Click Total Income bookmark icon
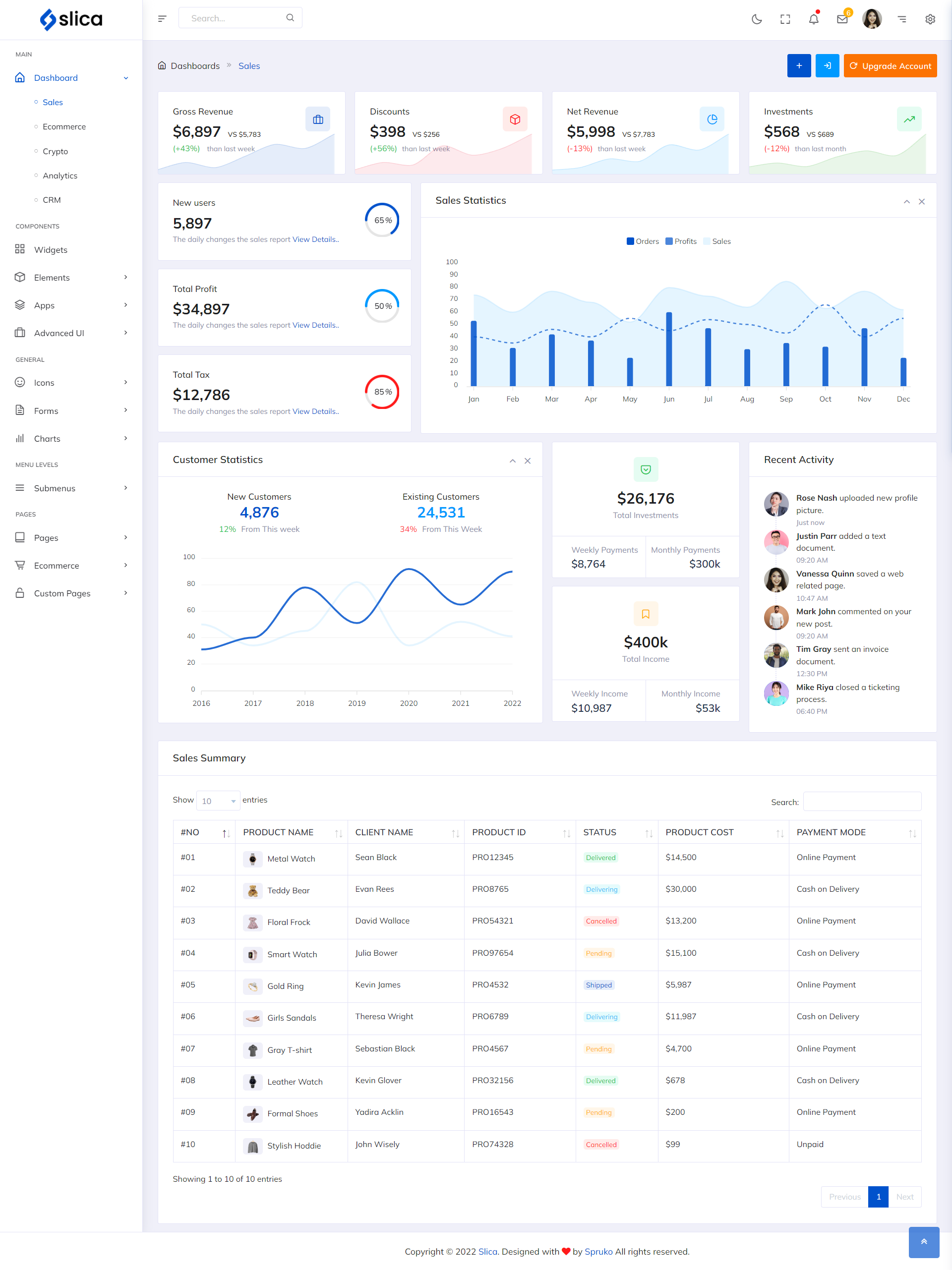Screen dimensions: 952x1270 click(x=646, y=614)
